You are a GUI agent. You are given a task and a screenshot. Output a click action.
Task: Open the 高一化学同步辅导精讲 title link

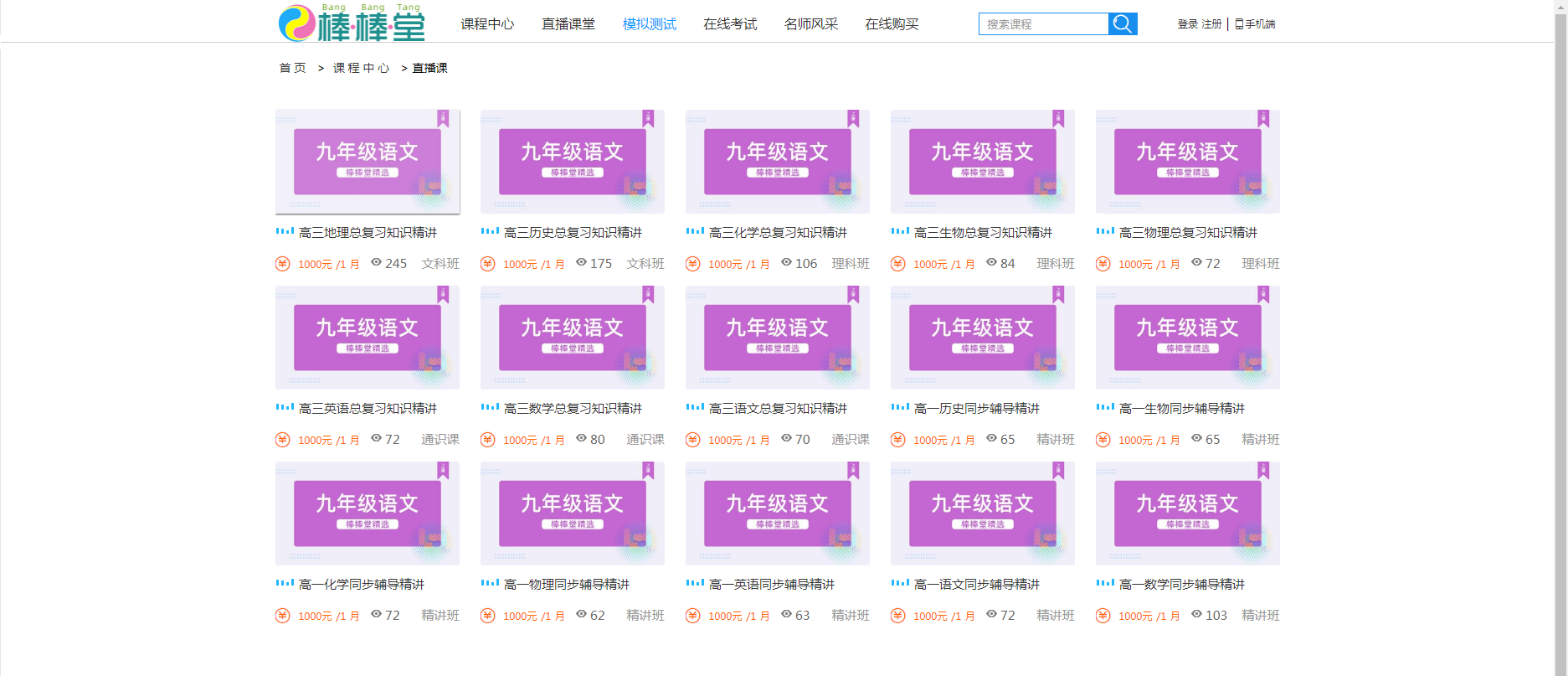tap(362, 585)
